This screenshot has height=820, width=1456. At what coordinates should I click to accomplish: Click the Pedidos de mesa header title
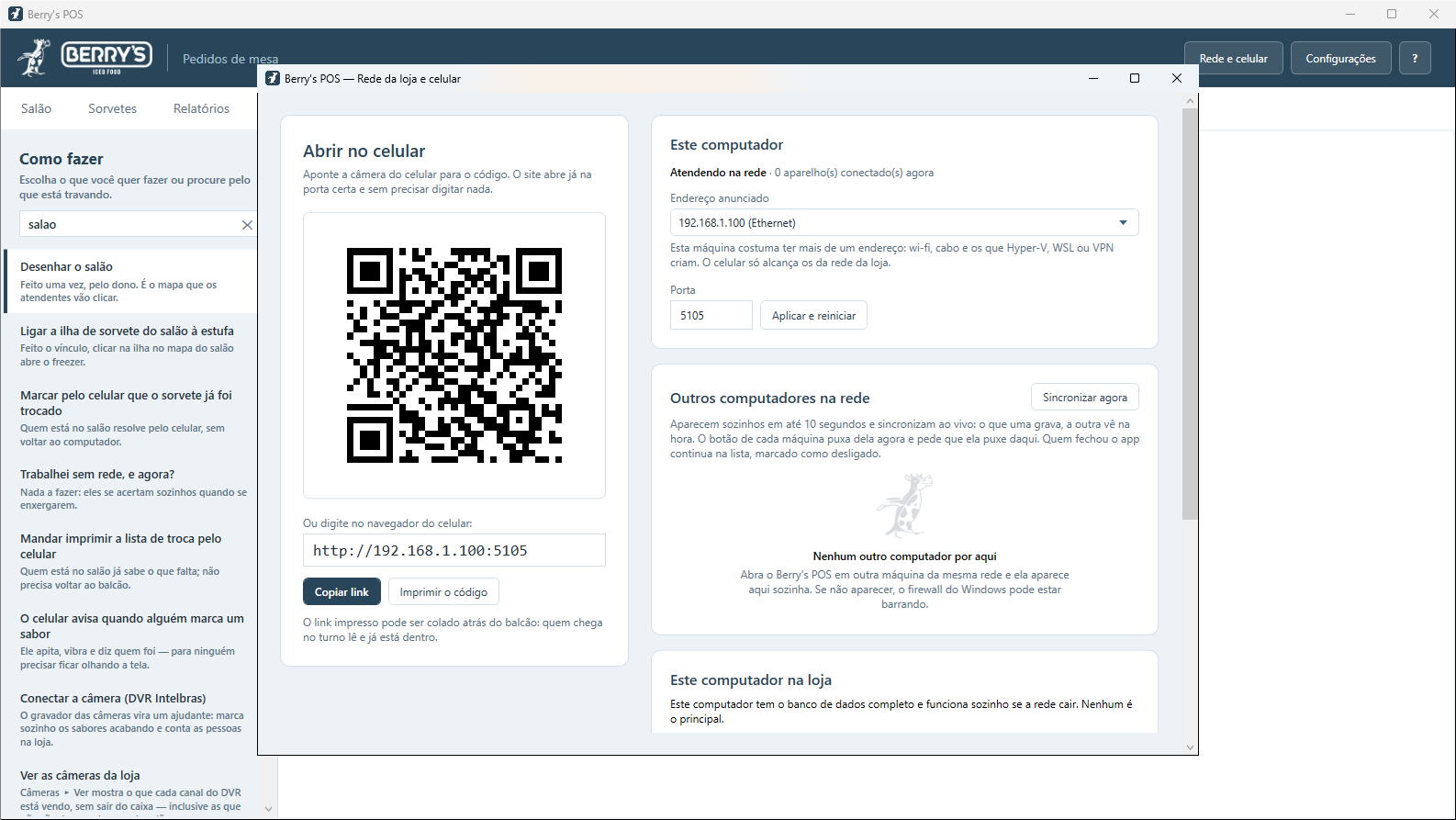coord(230,59)
